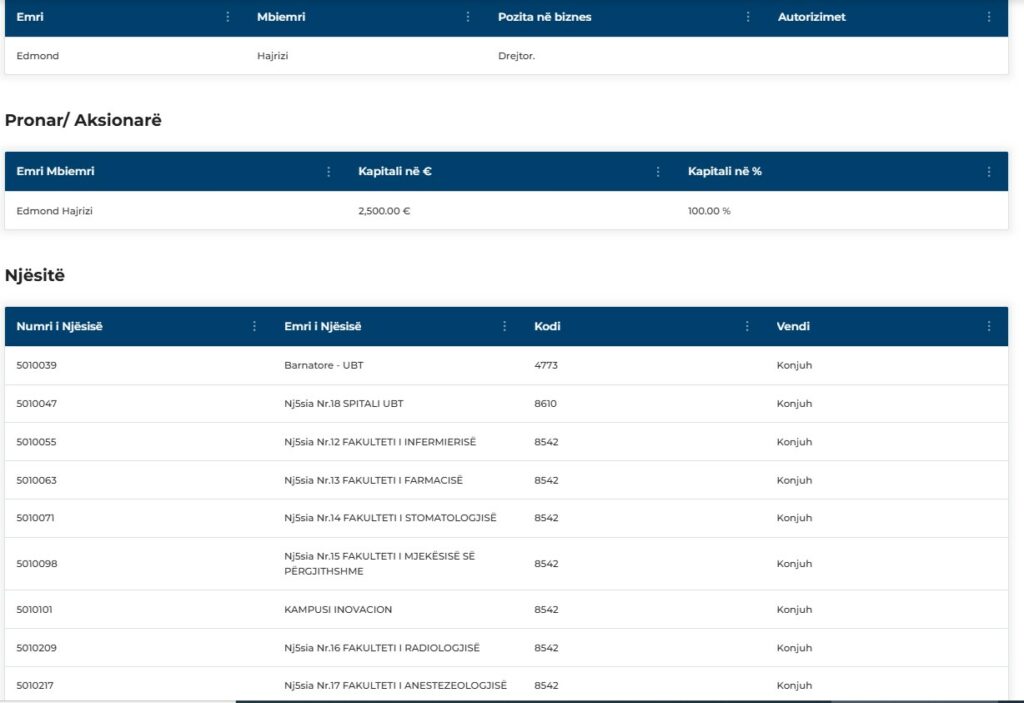
Task: Open column menu for Emri Mbiemri header
Action: 328,171
